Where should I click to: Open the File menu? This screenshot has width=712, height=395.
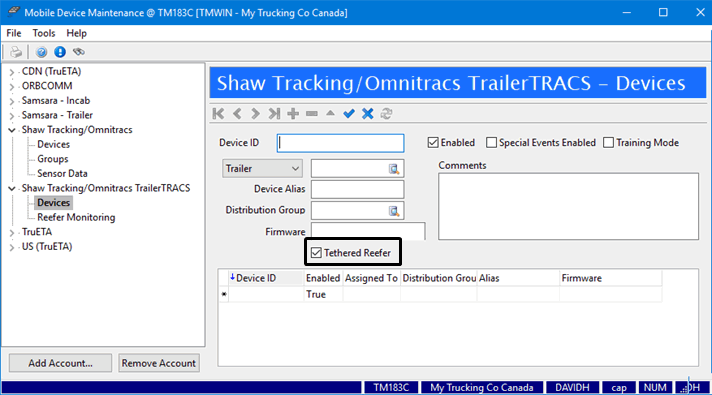click(x=14, y=33)
